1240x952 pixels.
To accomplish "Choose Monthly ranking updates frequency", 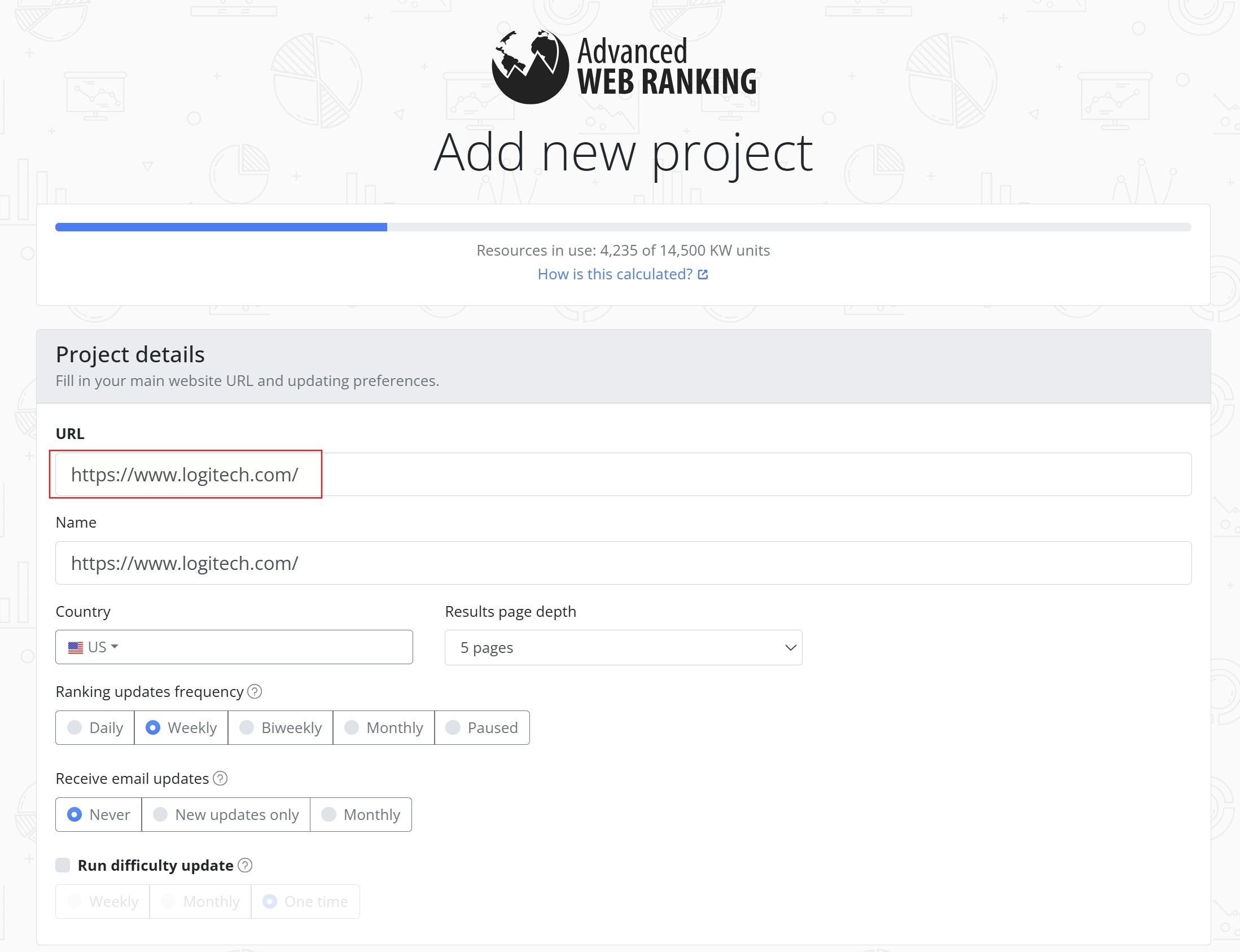I will pos(384,727).
